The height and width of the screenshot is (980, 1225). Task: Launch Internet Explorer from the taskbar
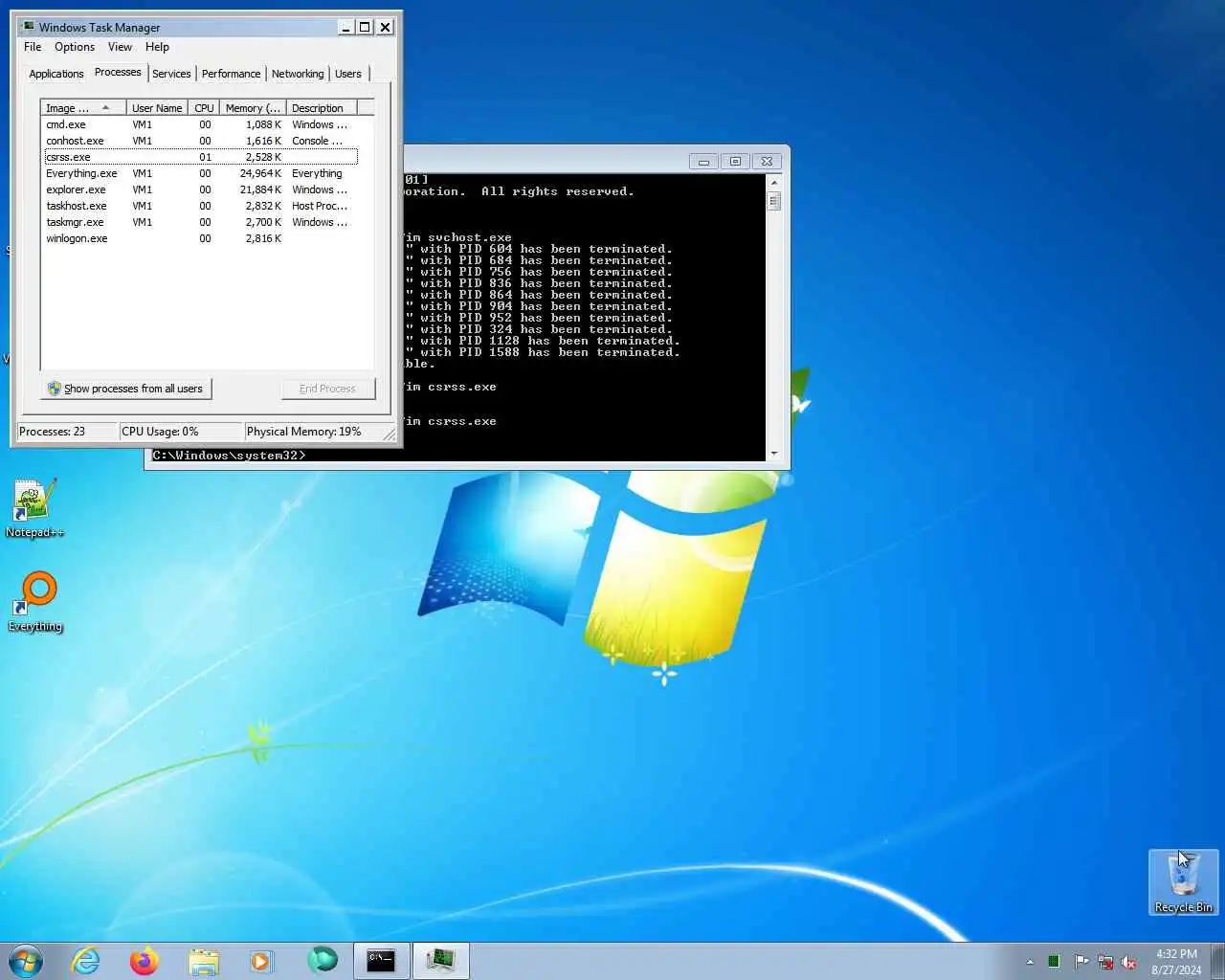(86, 960)
